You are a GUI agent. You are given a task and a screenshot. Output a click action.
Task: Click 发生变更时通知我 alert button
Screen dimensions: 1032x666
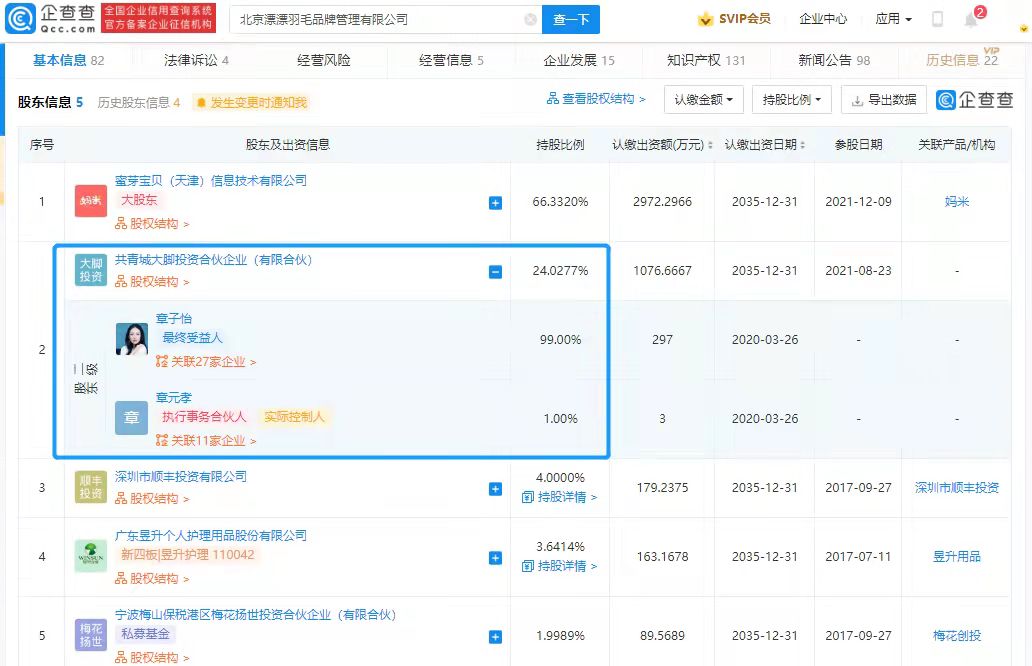(251, 103)
